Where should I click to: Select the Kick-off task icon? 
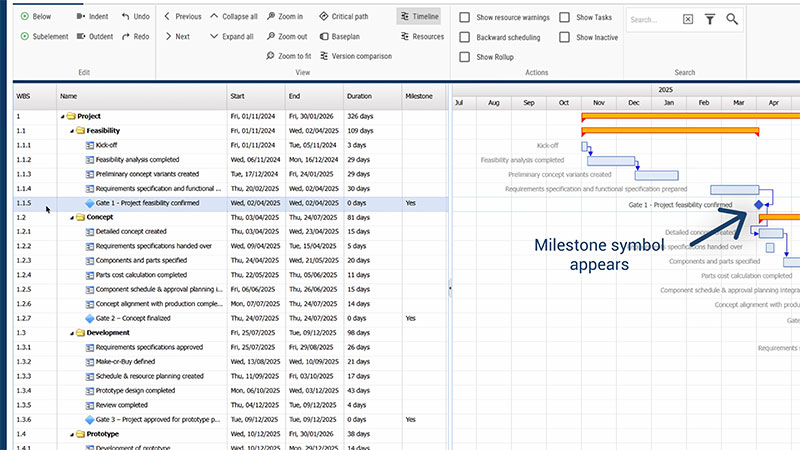tap(90, 145)
